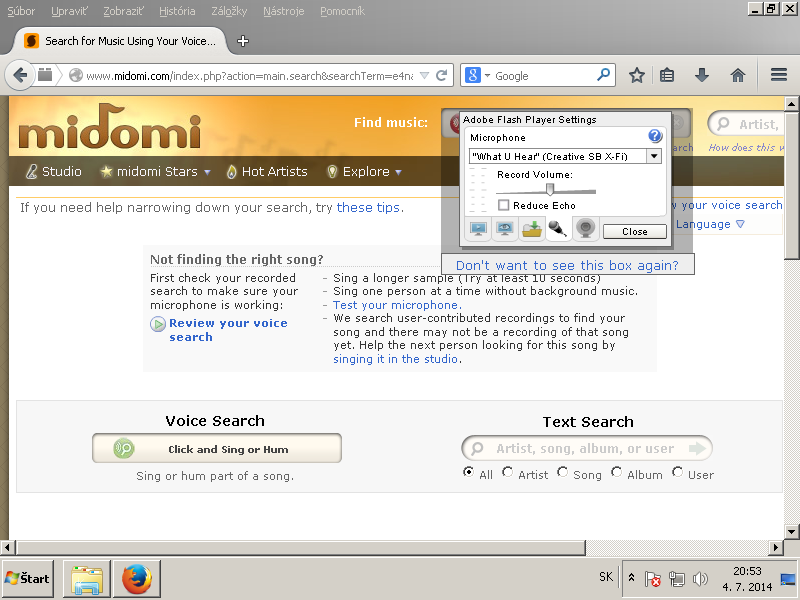This screenshot has height=600, width=800.
Task: Open the Flash Local Storage tab icon
Action: [531, 229]
